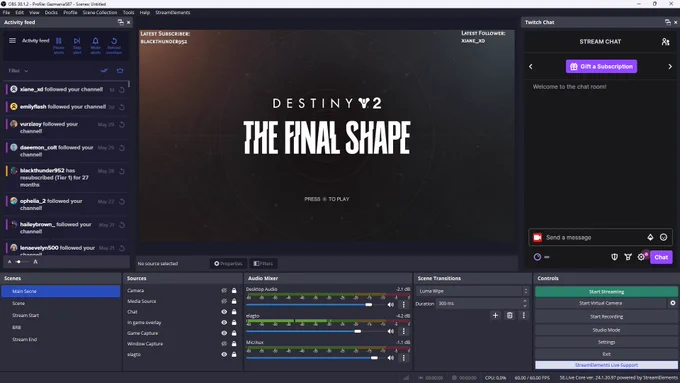Open Virtual Camera settings gear
Image resolution: width=680 pixels, height=383 pixels.
673,303
